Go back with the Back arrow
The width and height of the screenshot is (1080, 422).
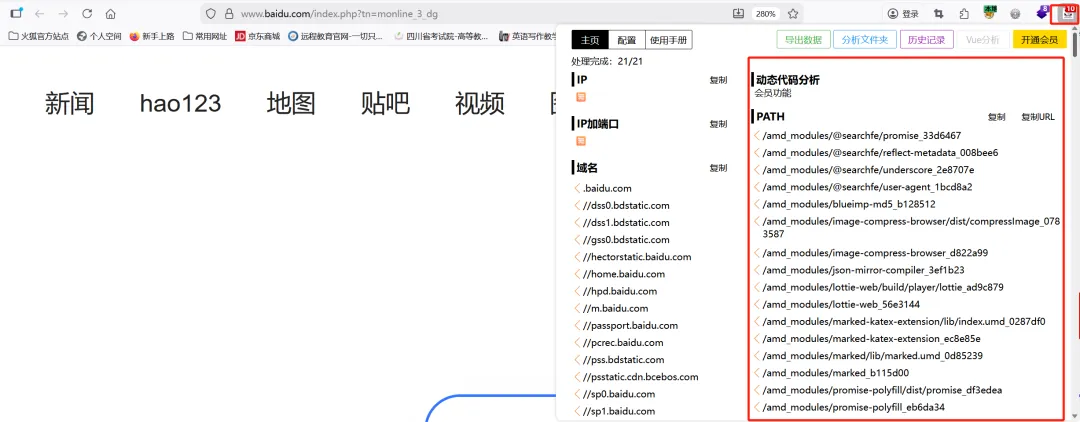tap(39, 14)
